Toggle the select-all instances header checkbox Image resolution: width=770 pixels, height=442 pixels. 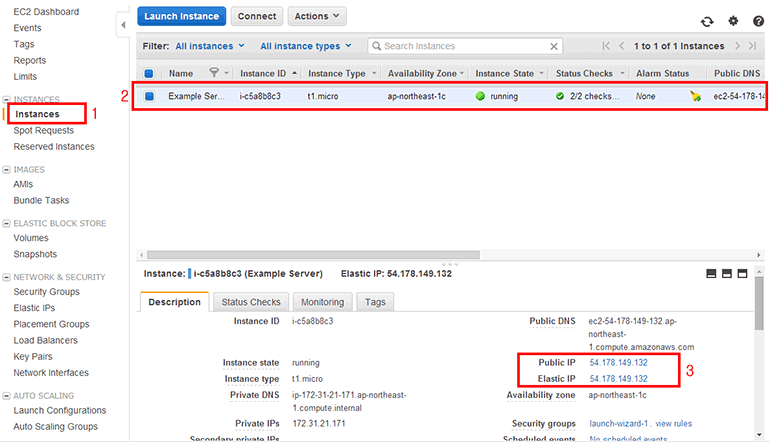149,73
